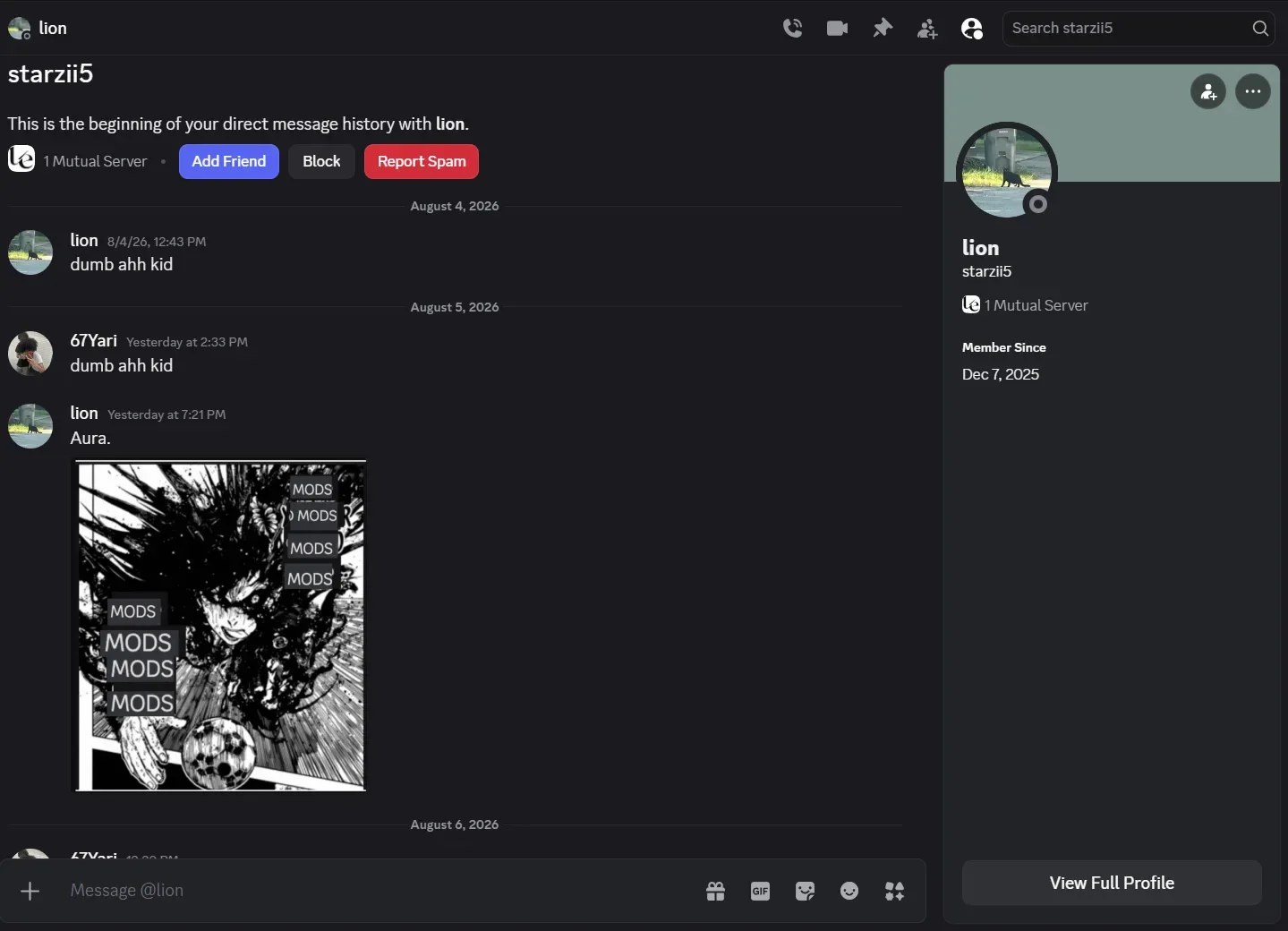Click the Search starzii5 field

coord(1139,29)
